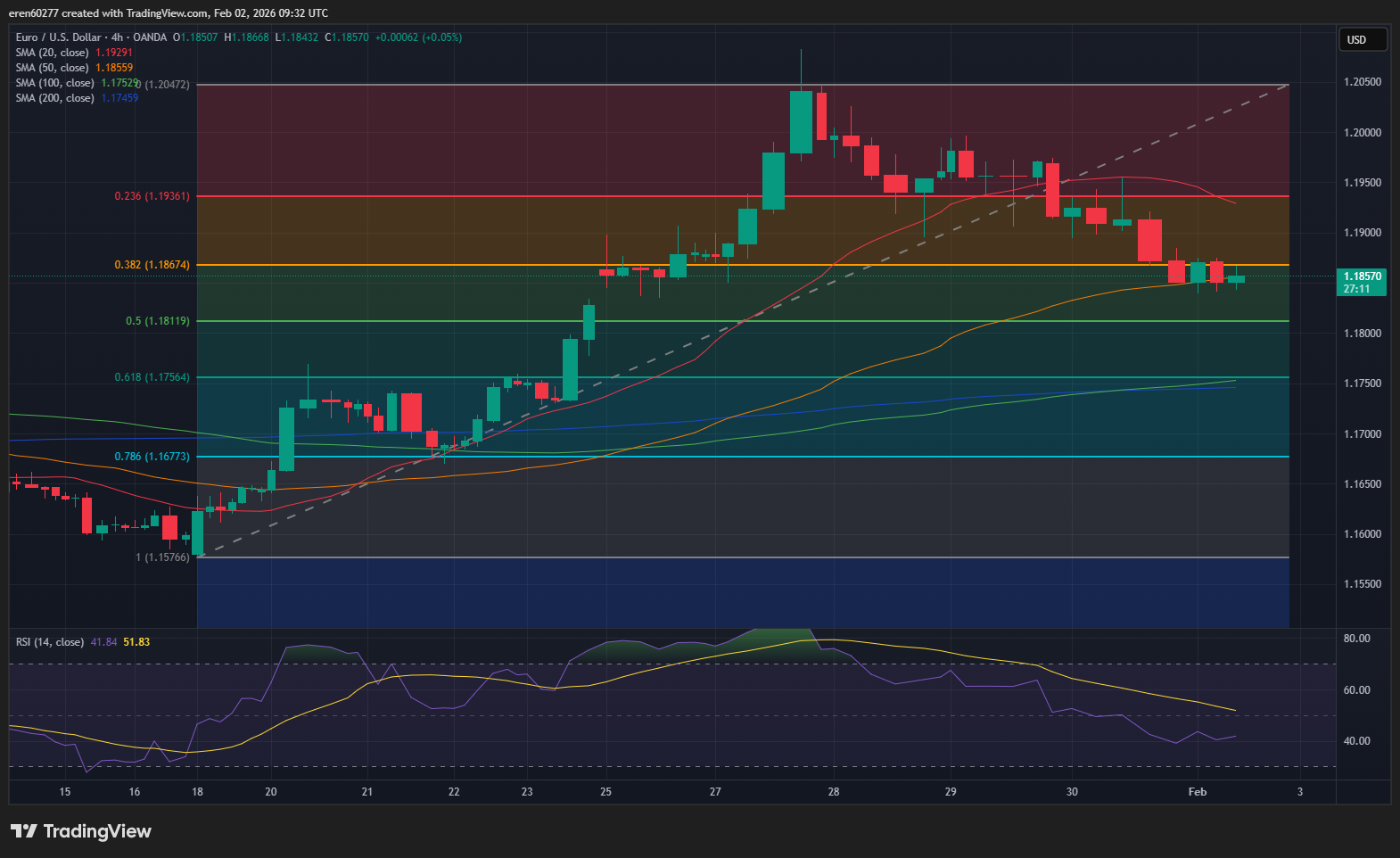Click the 28 date on time axis
This screenshot has height=858, width=1400.
[833, 792]
